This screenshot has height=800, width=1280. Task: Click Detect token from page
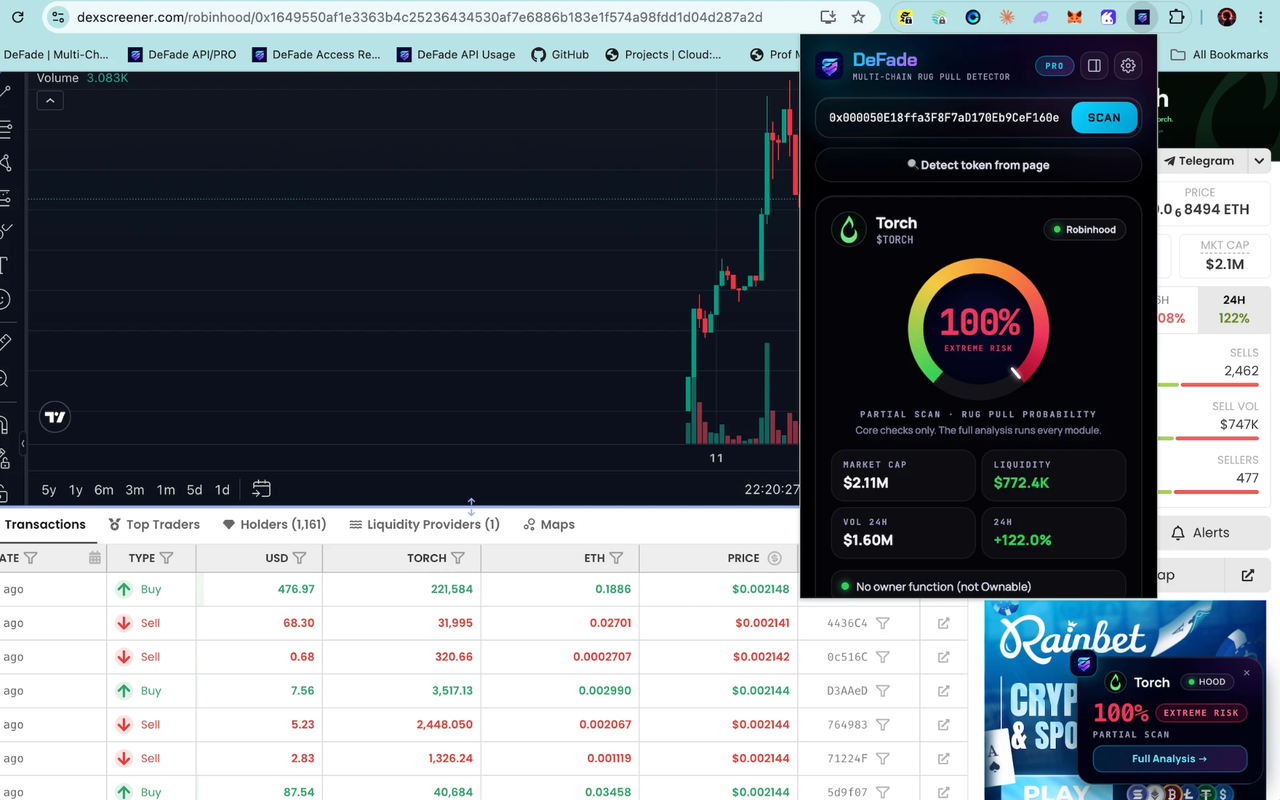point(978,165)
